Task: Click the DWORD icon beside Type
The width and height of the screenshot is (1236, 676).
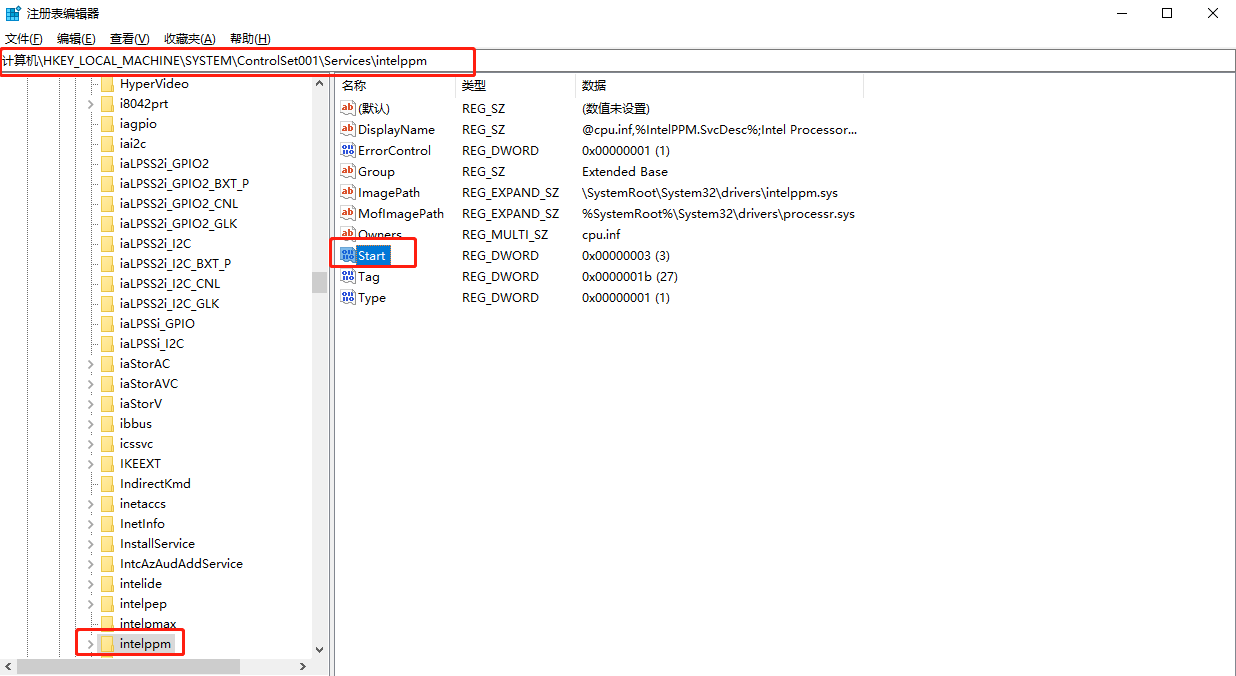Action: point(348,297)
